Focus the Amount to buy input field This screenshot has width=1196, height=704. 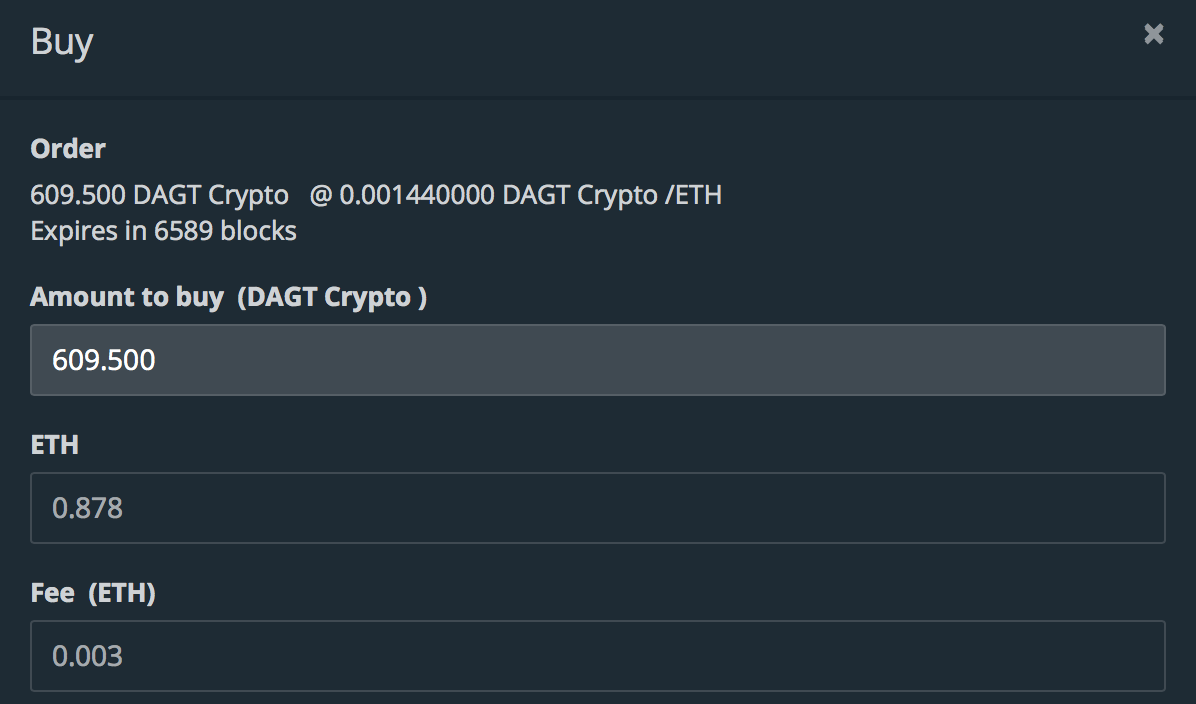[597, 360]
